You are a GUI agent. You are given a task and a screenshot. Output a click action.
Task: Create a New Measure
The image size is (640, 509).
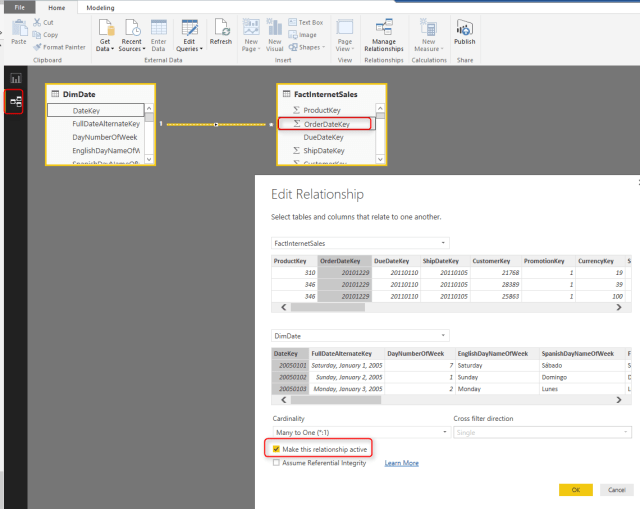pyautogui.click(x=429, y=36)
